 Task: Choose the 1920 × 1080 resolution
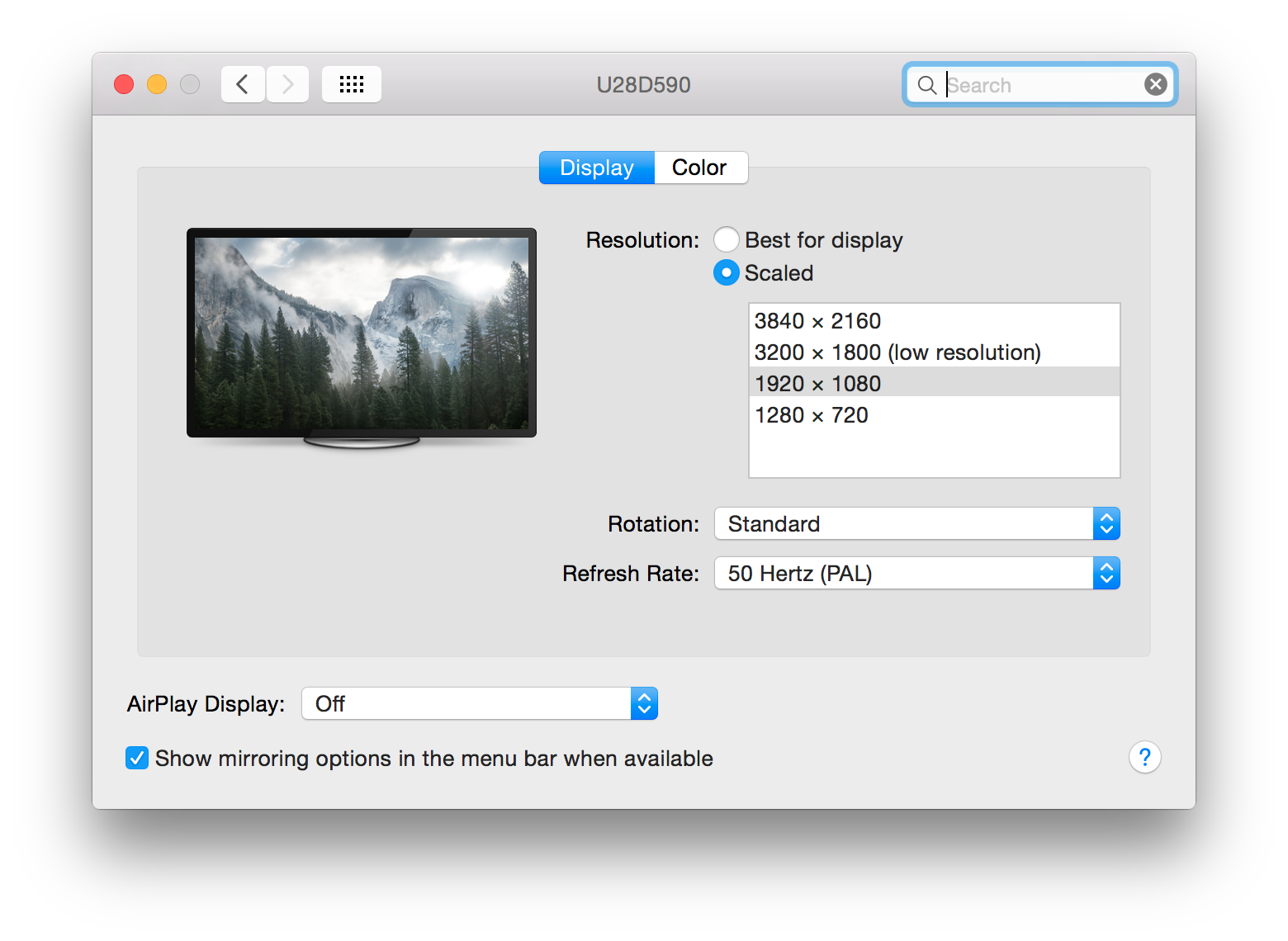point(935,383)
